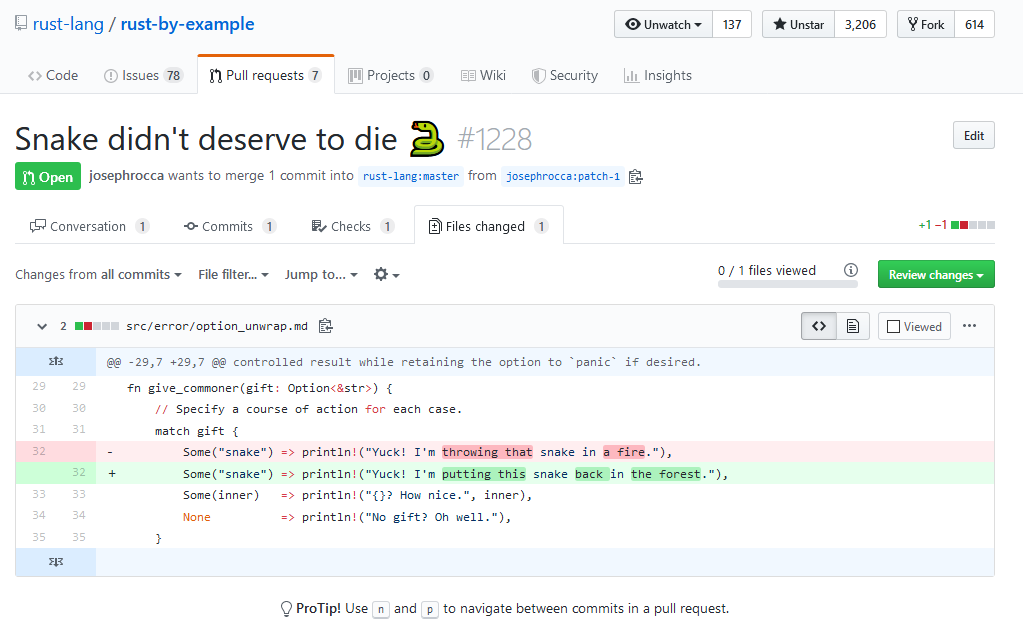View the 3,206 stargazers count
Viewport: 1023px width, 630px height.
pos(861,24)
